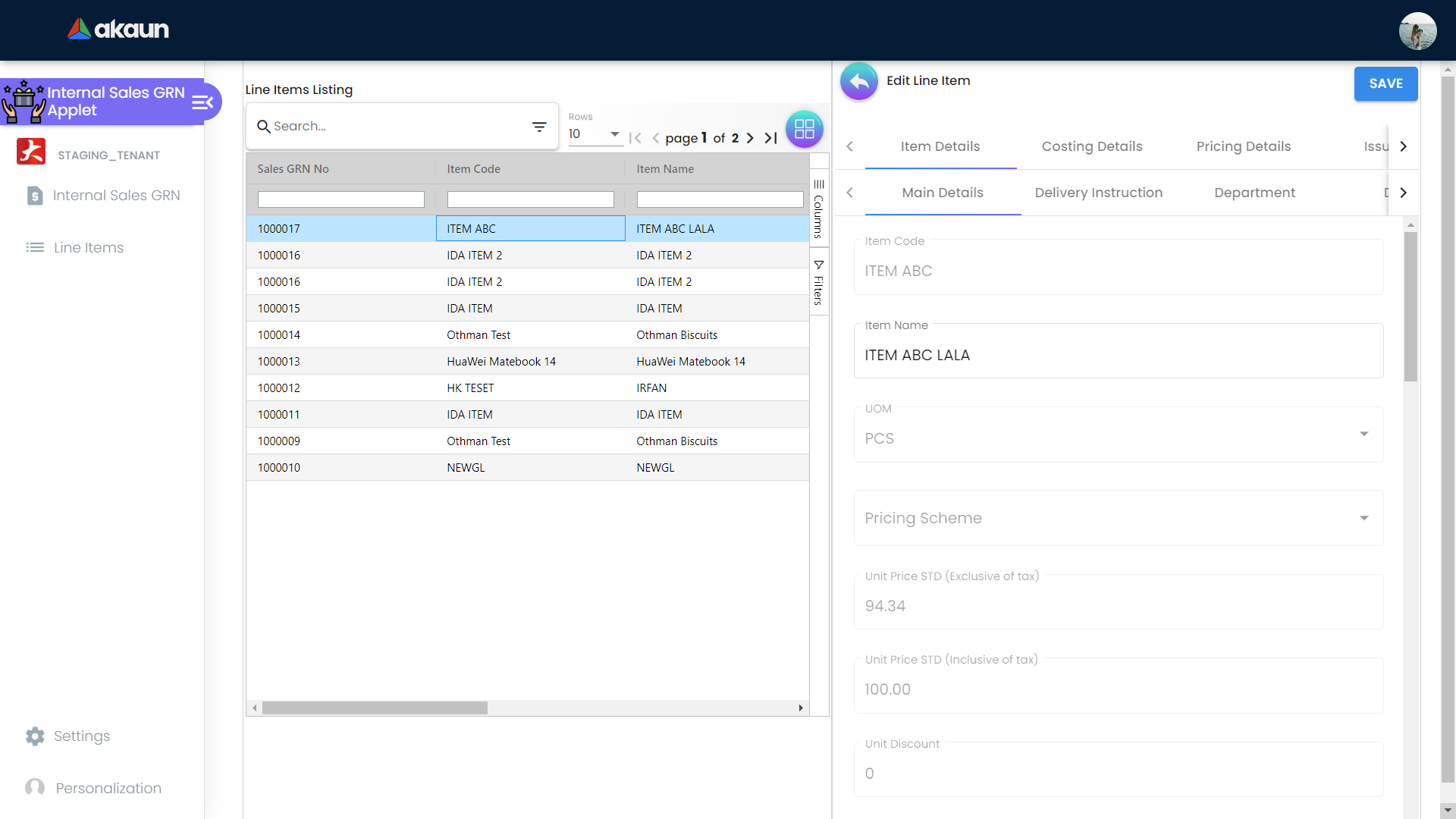The width and height of the screenshot is (1456, 819).
Task: Collapse the sidebar menu toggle icon
Action: (x=202, y=102)
